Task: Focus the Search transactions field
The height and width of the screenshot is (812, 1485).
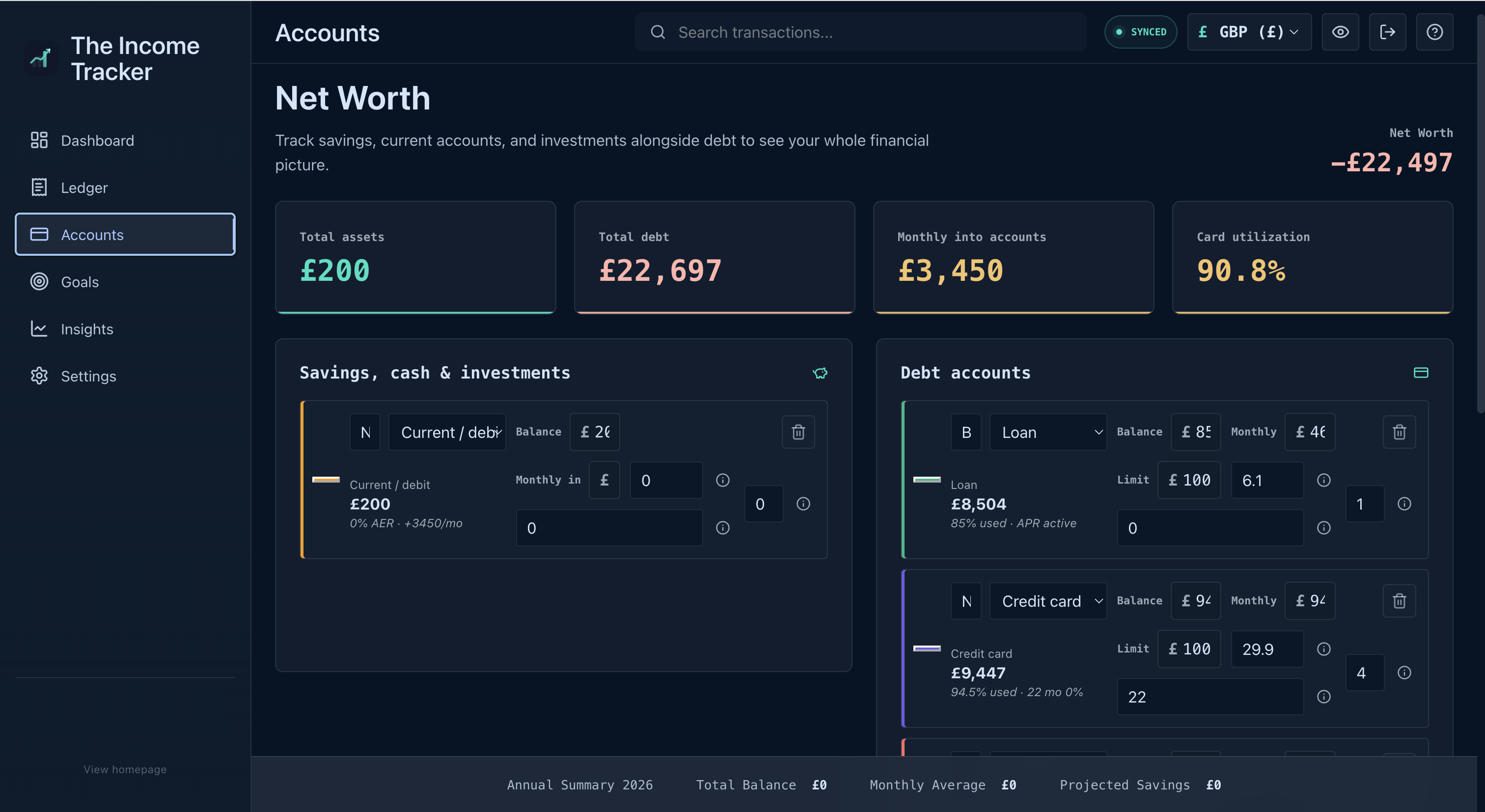Action: click(860, 32)
